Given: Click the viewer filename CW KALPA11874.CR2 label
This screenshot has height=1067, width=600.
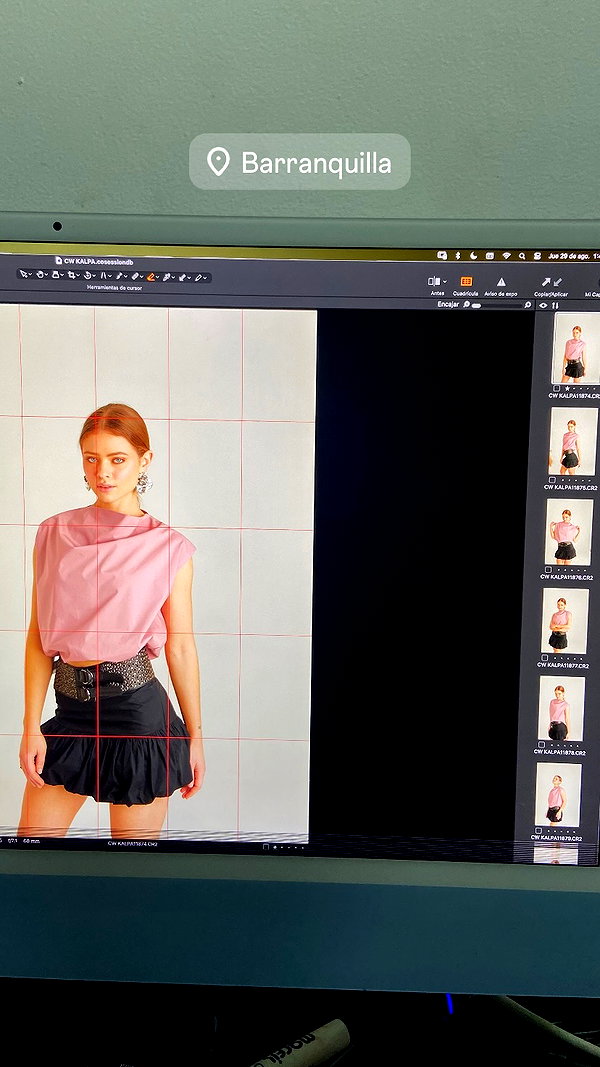Looking at the screenshot, I should coord(133,843).
